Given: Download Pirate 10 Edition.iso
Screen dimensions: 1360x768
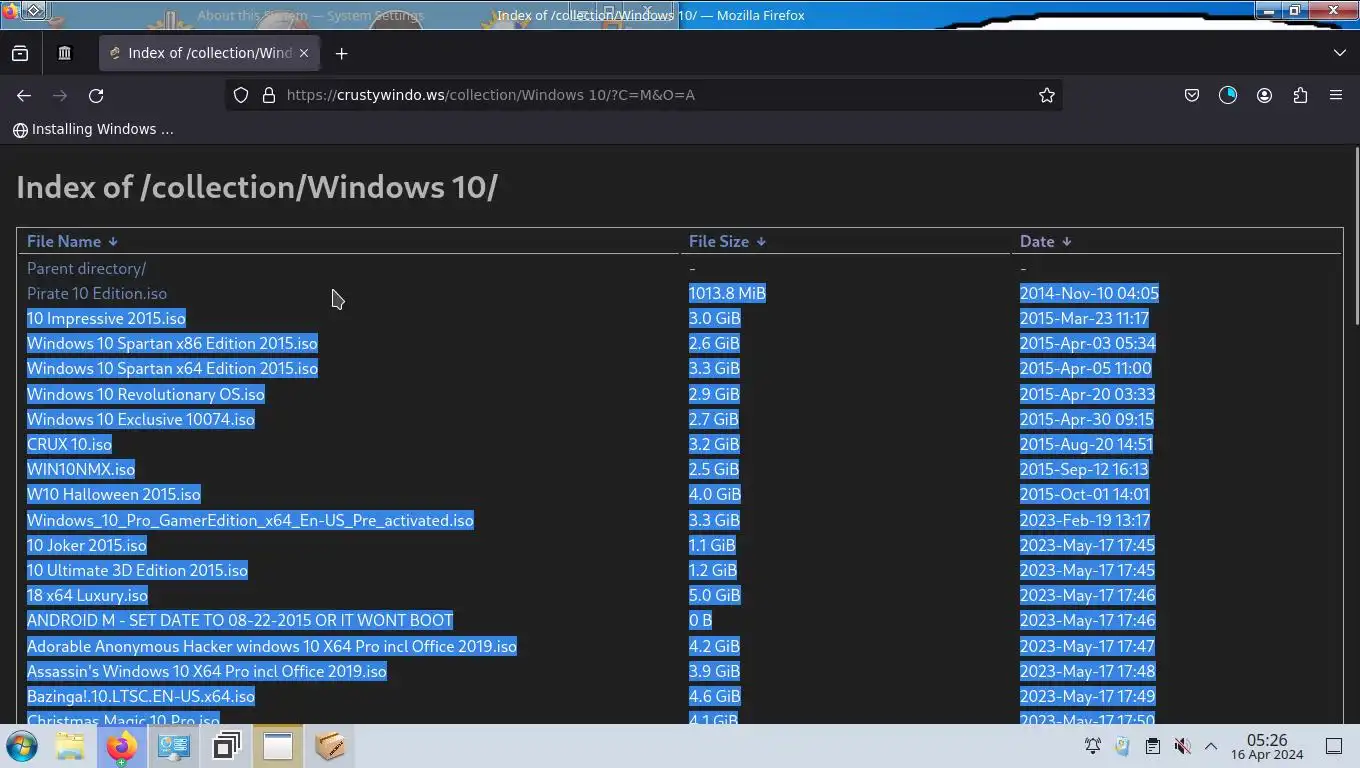Looking at the screenshot, I should [x=97, y=293].
